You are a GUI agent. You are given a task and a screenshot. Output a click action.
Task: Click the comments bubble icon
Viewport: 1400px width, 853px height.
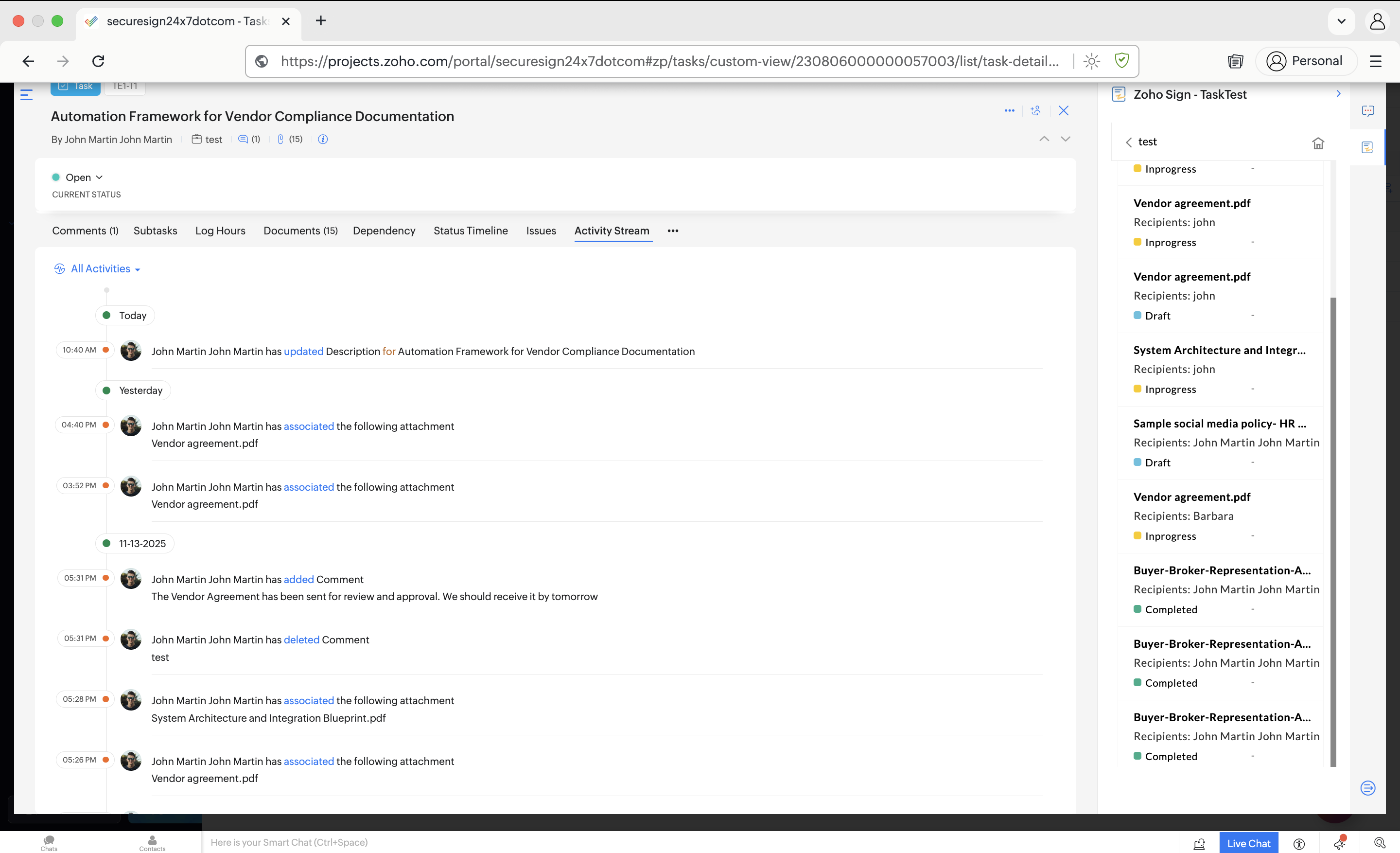click(243, 139)
